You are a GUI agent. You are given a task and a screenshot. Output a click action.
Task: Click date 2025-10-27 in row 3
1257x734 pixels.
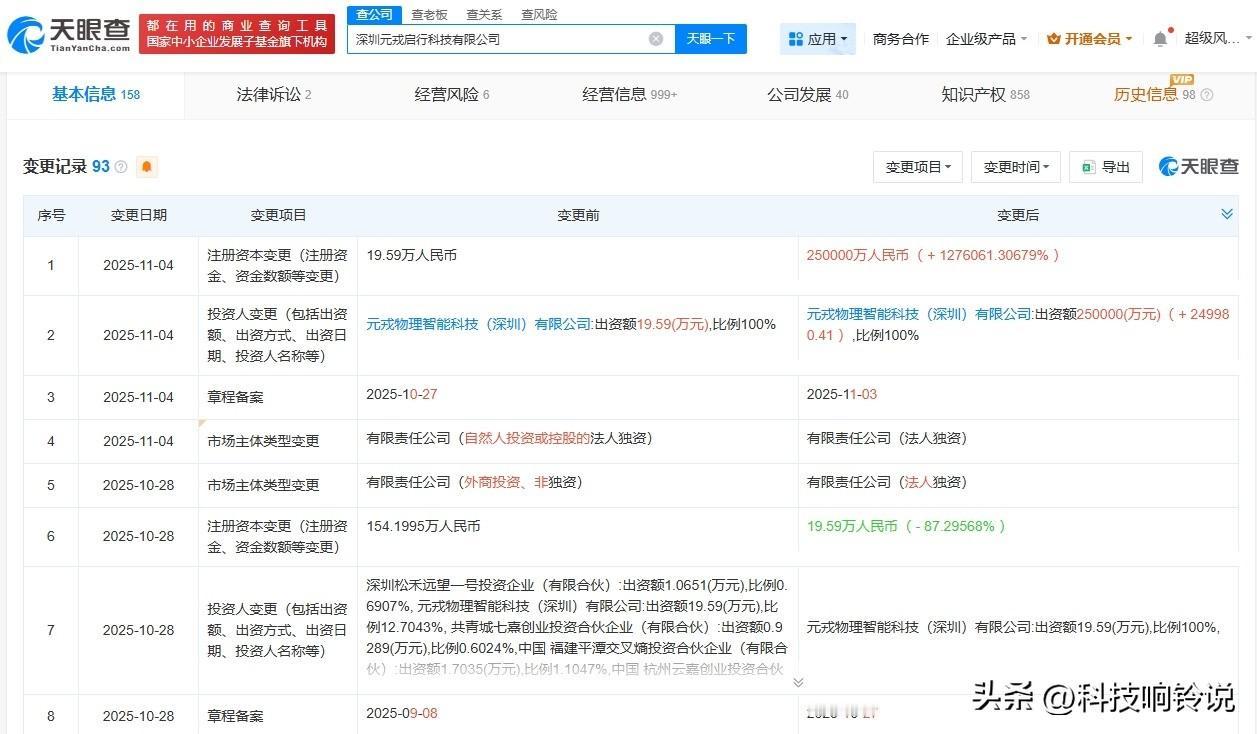point(402,394)
